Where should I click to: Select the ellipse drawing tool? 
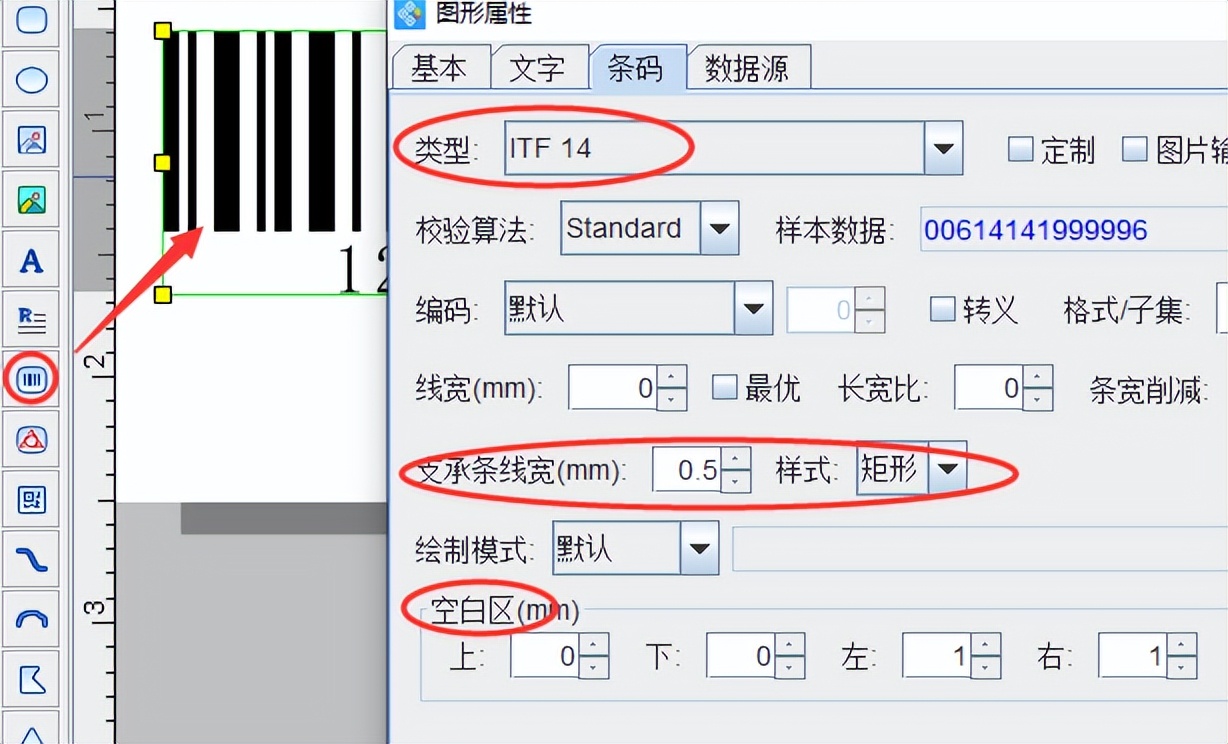coord(30,79)
